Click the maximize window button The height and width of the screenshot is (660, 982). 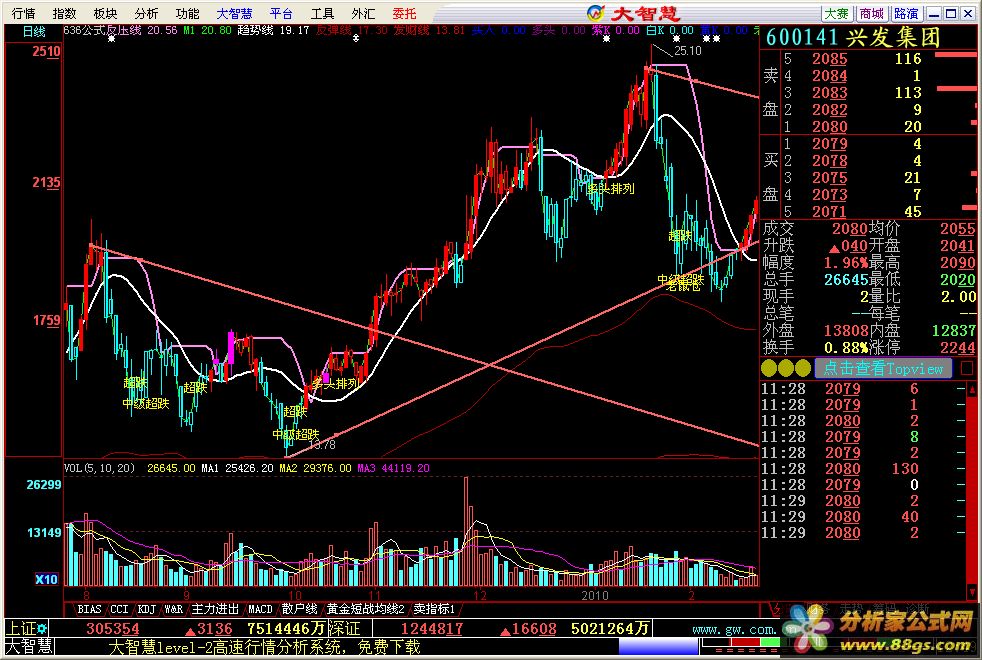(950, 13)
